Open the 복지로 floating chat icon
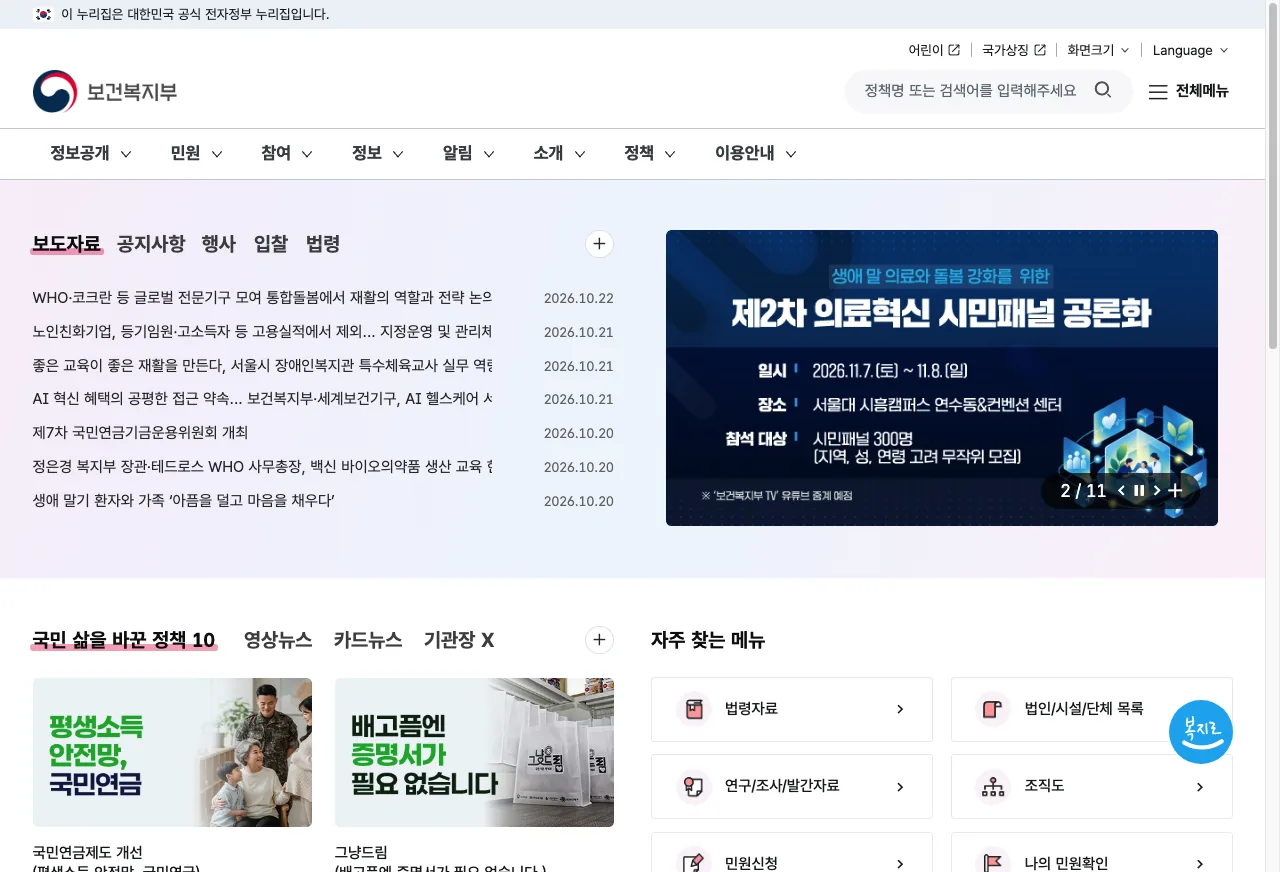 1201,732
